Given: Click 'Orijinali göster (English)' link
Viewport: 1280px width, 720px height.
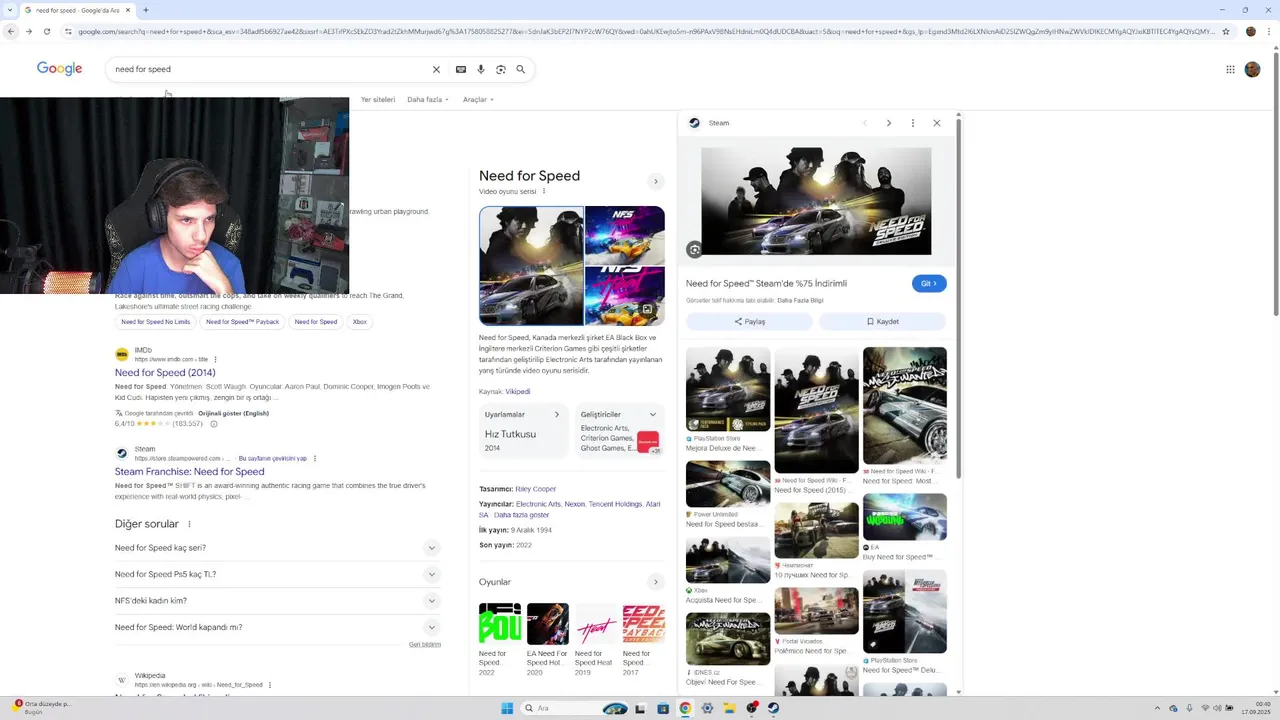Looking at the screenshot, I should [x=233, y=413].
